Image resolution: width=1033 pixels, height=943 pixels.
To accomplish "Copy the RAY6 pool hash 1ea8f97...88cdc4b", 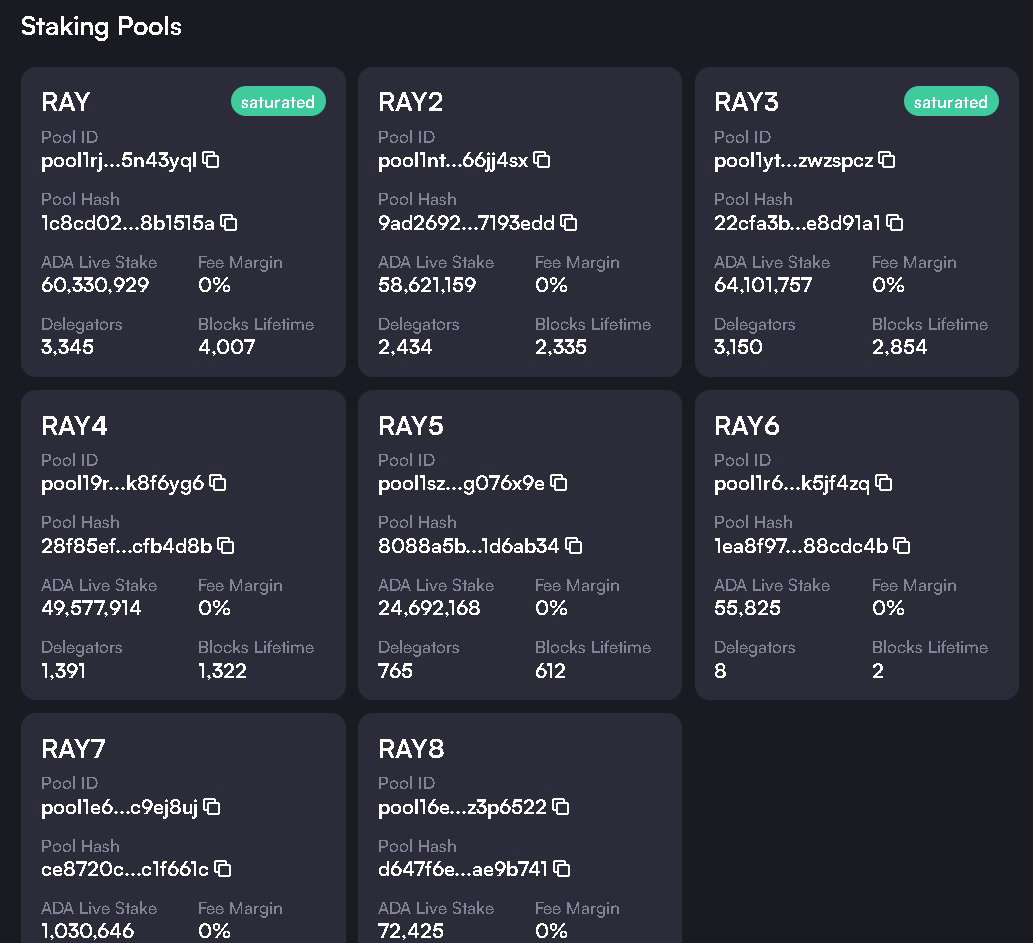I will pos(901,546).
